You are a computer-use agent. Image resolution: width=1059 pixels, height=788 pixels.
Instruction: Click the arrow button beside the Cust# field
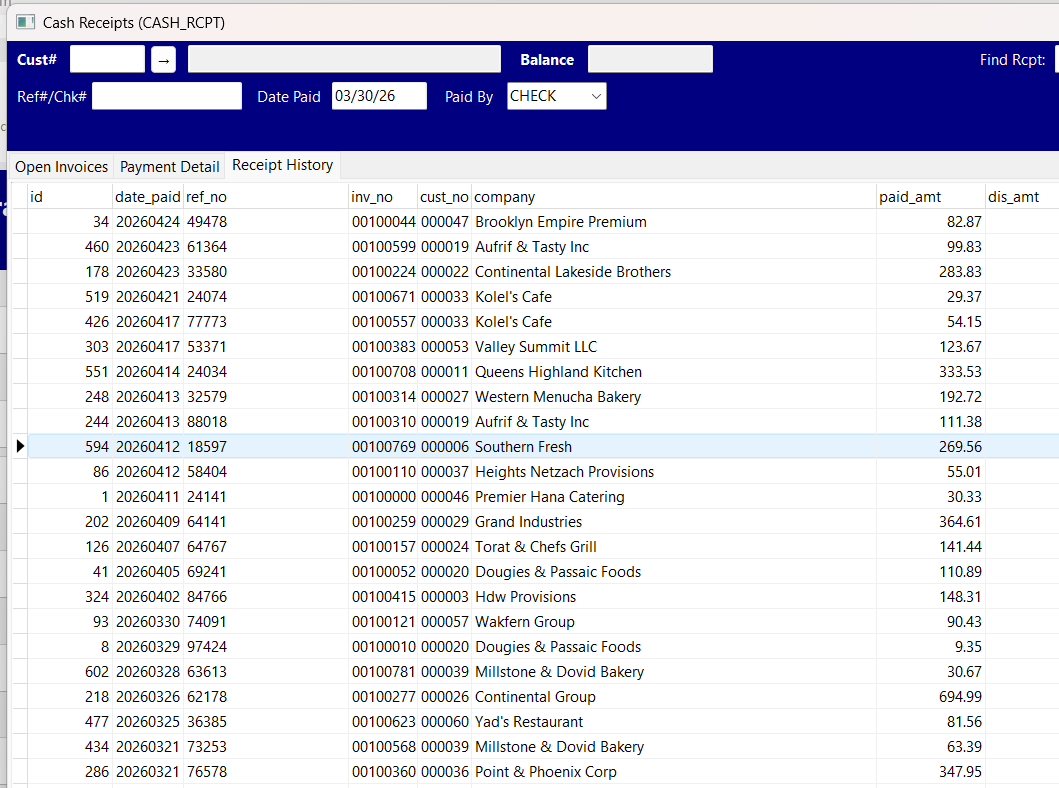click(162, 59)
